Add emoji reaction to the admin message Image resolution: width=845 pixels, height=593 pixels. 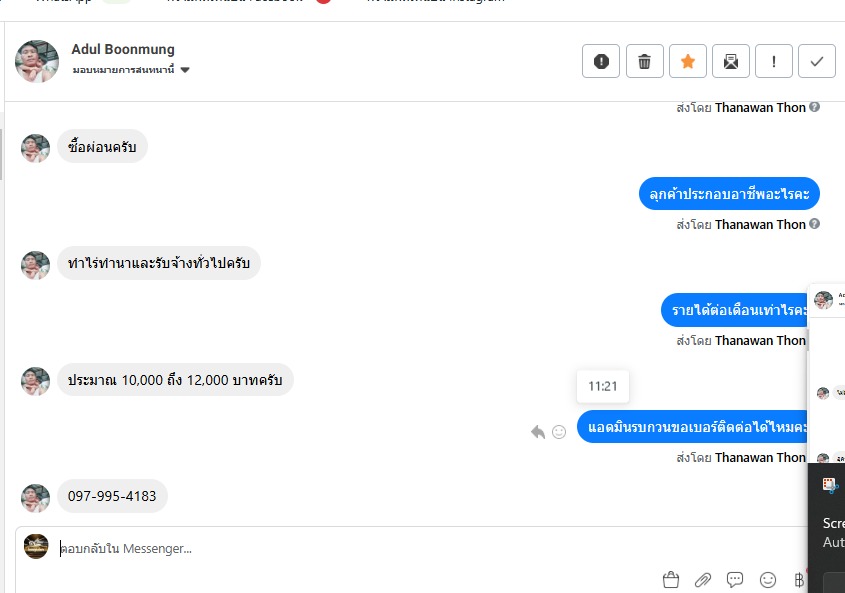[559, 432]
